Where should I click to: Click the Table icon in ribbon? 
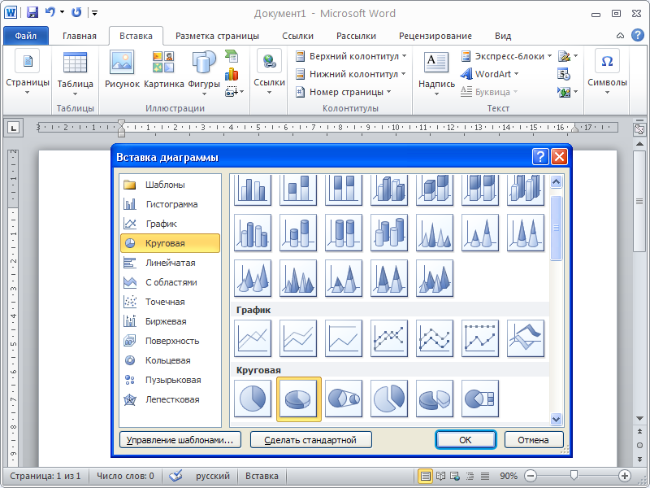click(x=75, y=71)
